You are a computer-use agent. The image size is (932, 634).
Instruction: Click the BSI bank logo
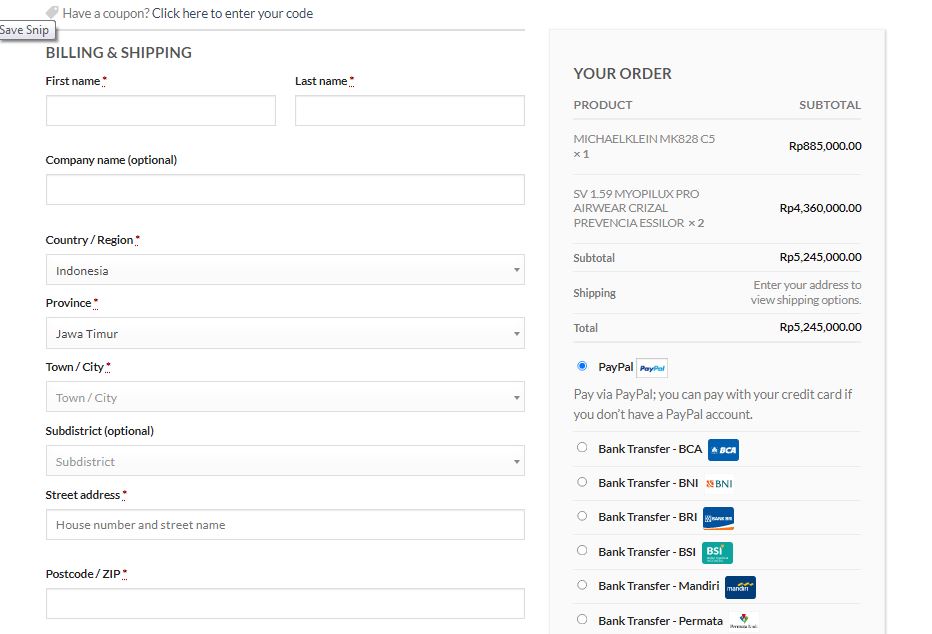(x=717, y=552)
